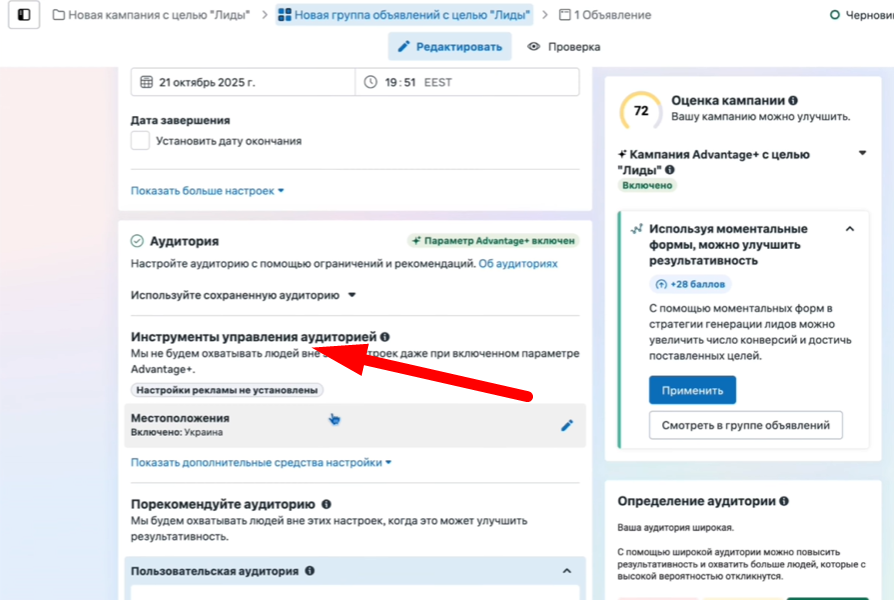
Task: Expand Кампания Advantage+ с целью Лиды
Action: (x=862, y=154)
